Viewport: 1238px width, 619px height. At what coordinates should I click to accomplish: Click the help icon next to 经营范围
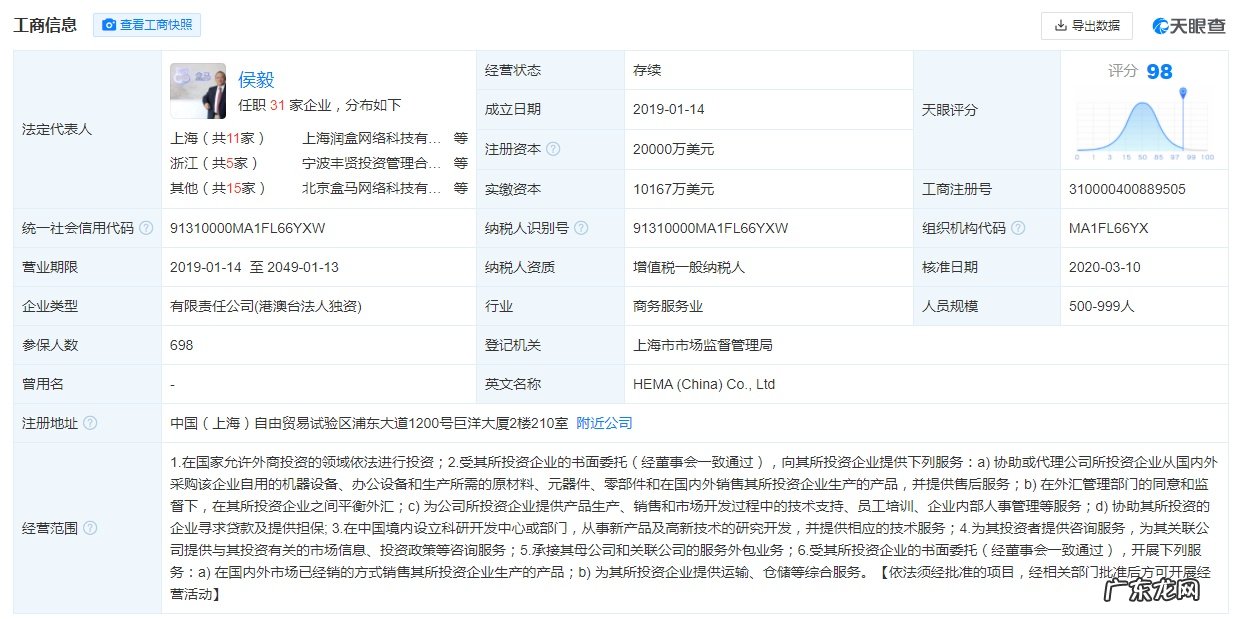point(90,528)
